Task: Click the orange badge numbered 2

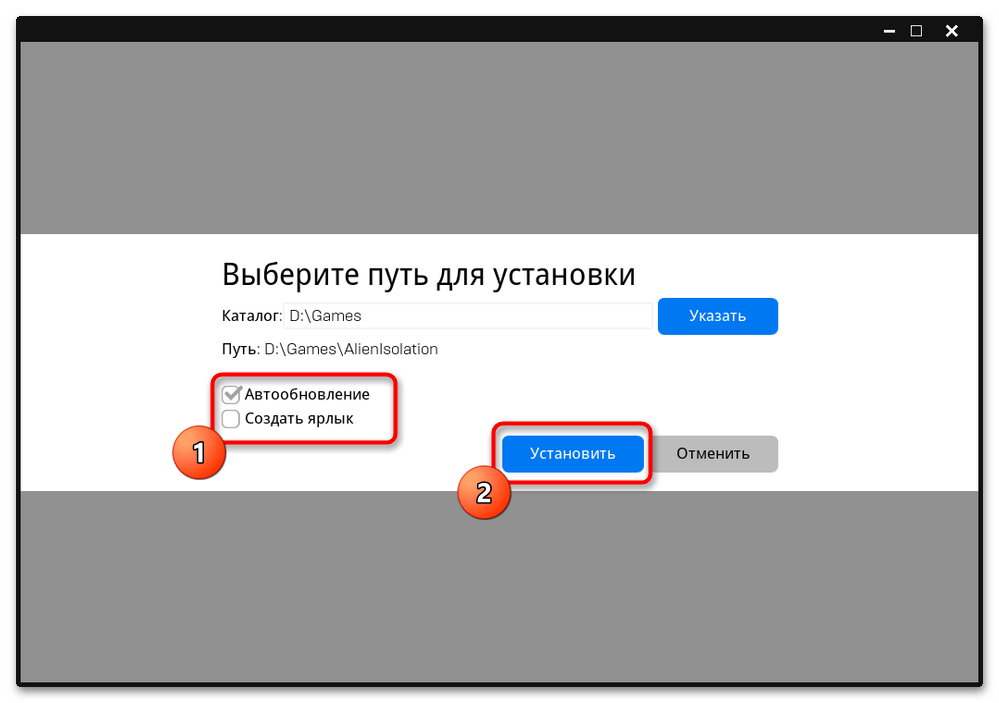Action: (x=483, y=493)
